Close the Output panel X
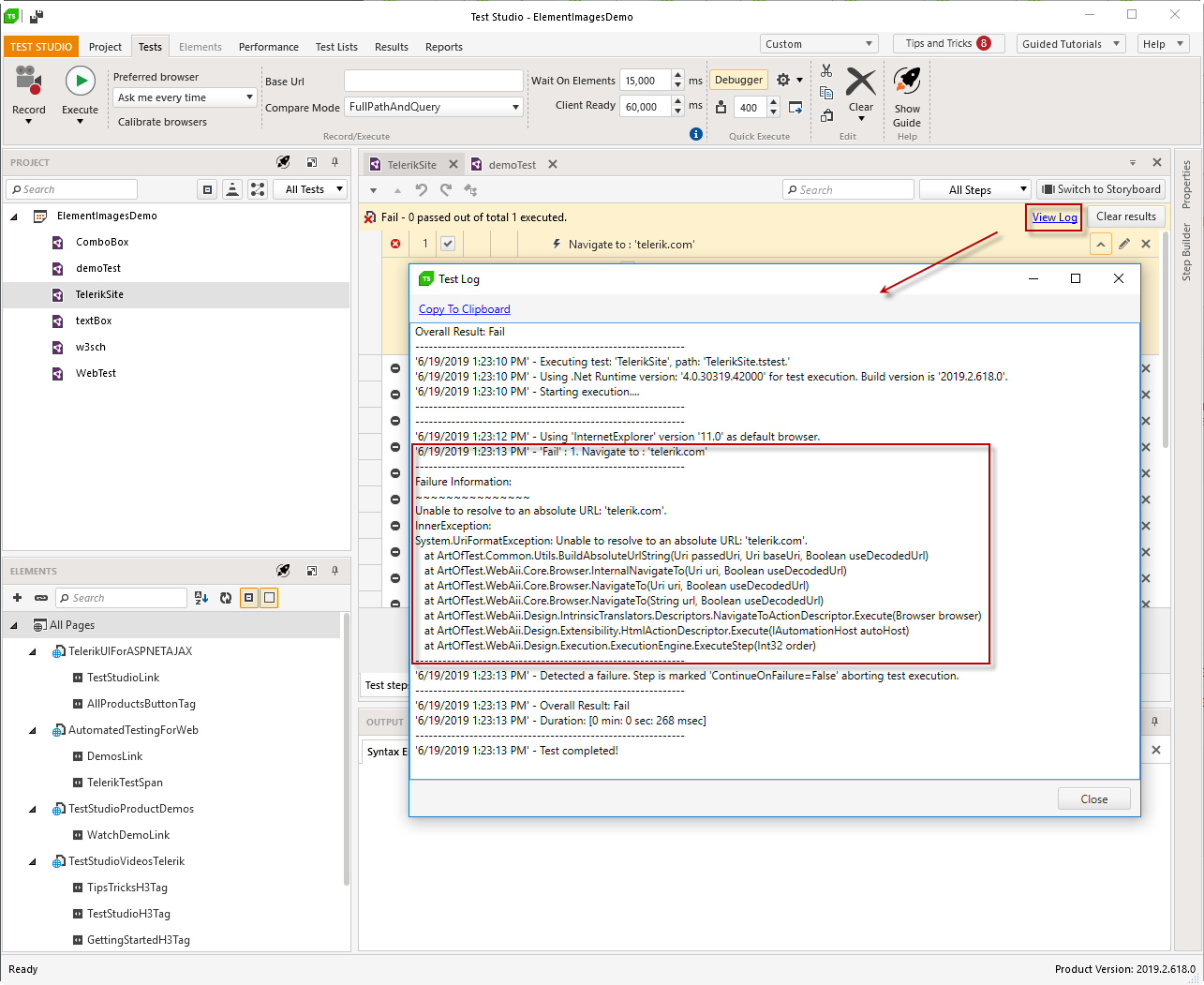The height and width of the screenshot is (985, 1204). pos(1156,750)
